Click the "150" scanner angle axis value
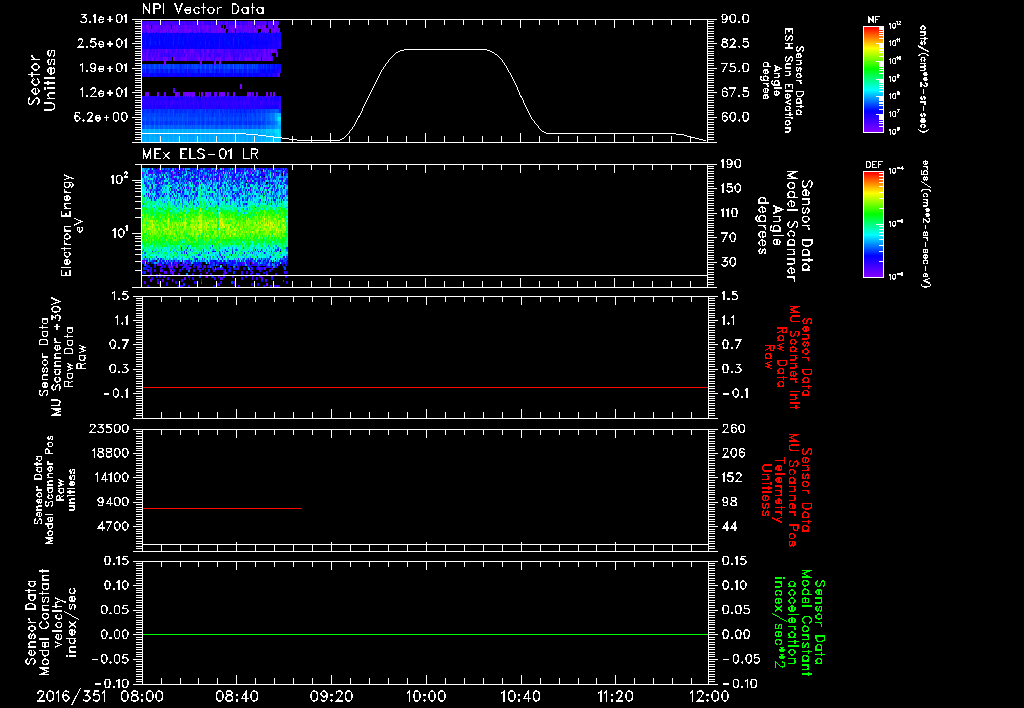 731,188
